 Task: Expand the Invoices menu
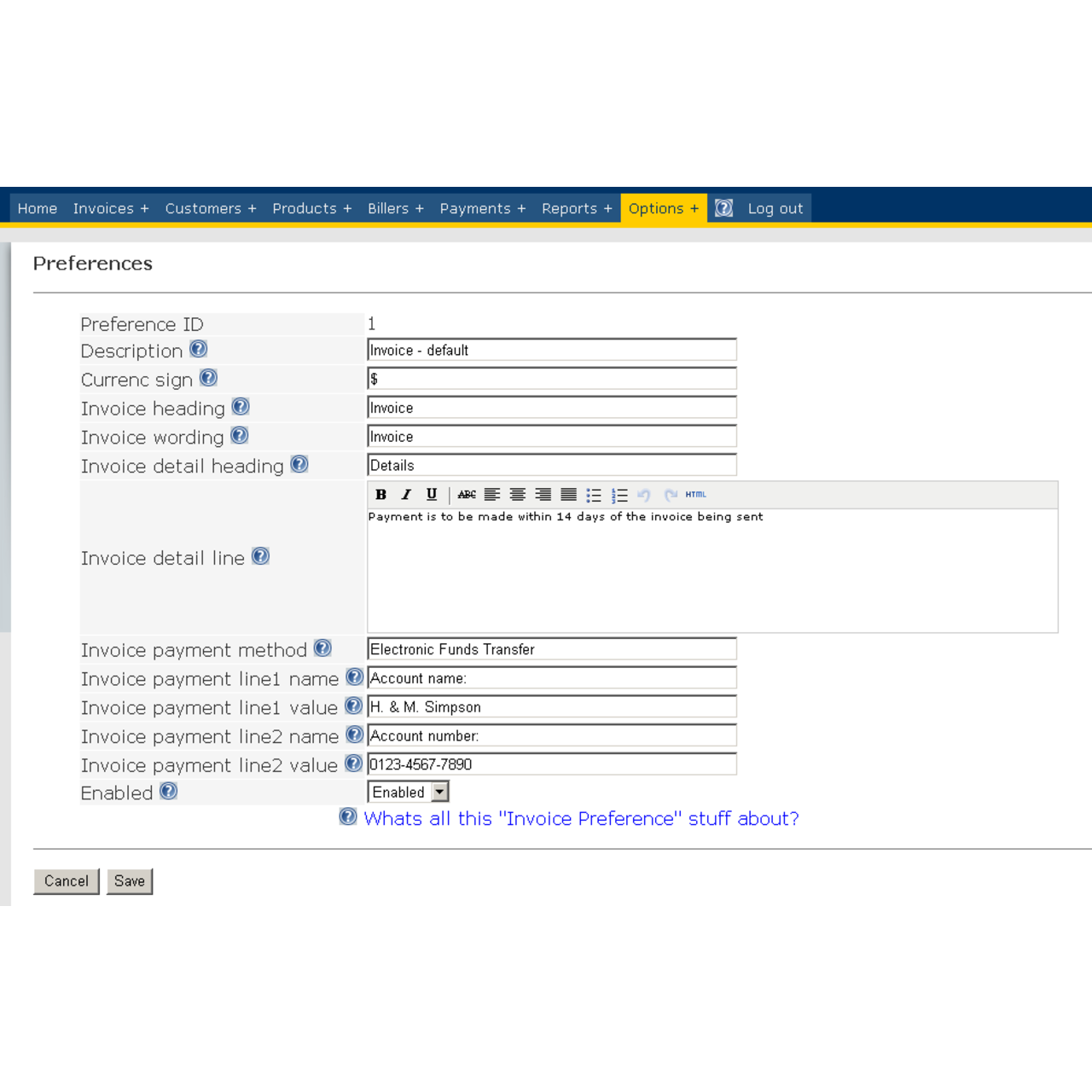(x=111, y=208)
